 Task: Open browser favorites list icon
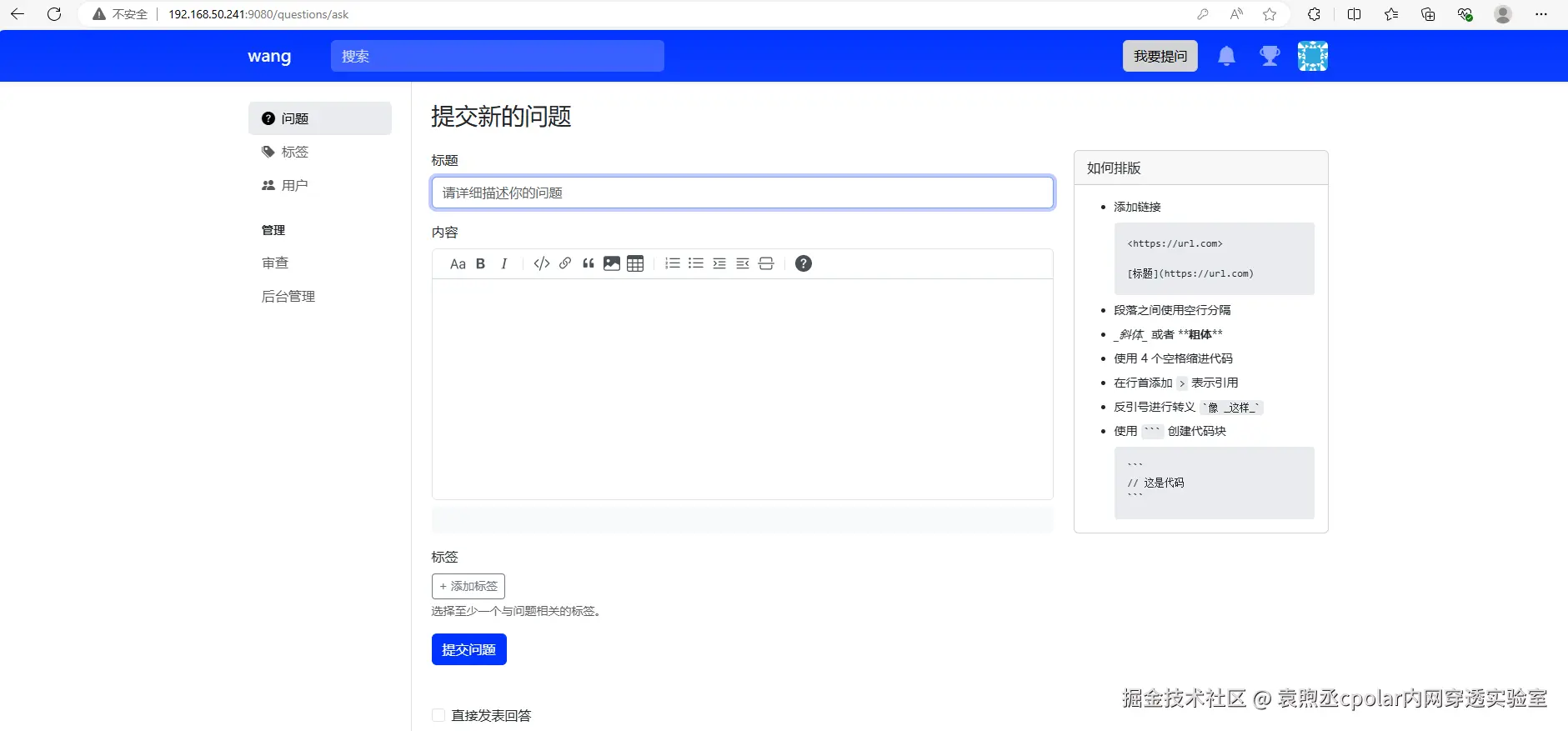[1391, 14]
